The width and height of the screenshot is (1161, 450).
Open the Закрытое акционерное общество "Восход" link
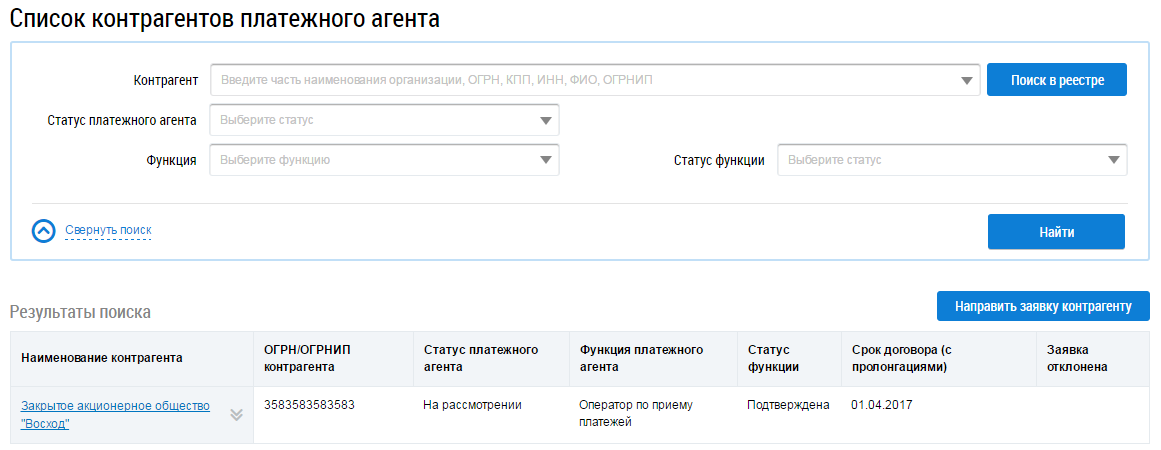tap(115, 414)
